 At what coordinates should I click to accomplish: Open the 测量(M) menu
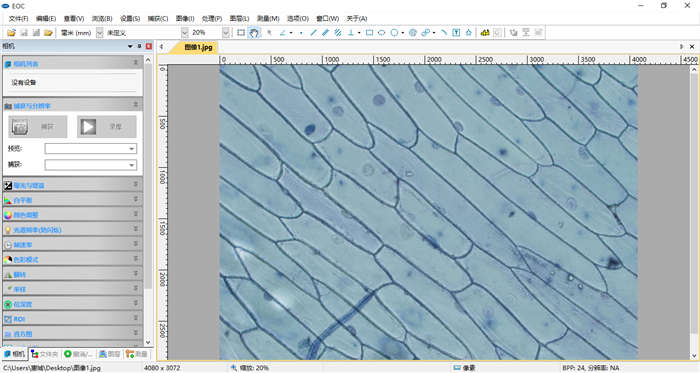(268, 18)
